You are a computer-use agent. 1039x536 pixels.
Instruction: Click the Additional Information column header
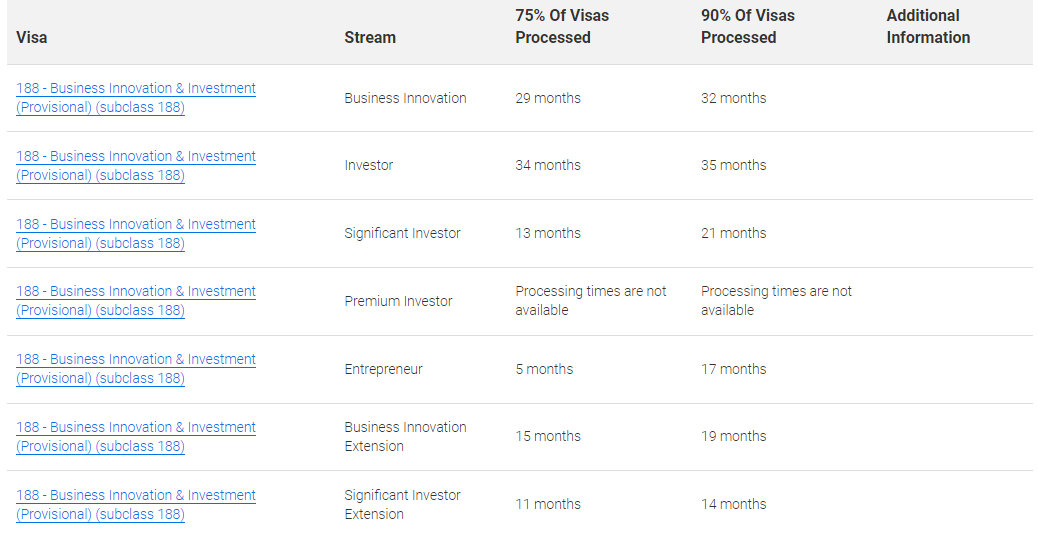pyautogui.click(x=928, y=27)
